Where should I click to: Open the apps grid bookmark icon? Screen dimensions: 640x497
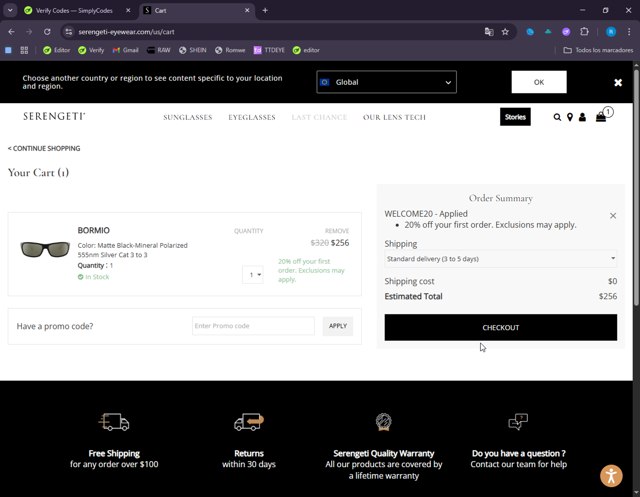[x=24, y=50]
